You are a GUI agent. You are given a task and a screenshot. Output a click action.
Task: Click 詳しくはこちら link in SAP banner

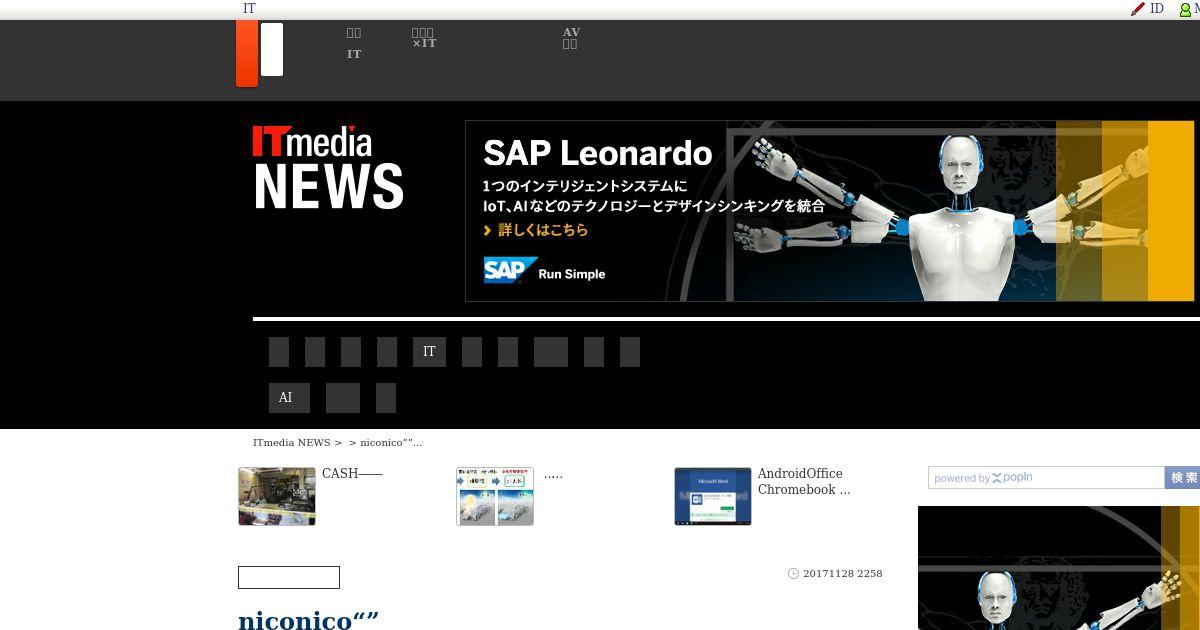click(536, 230)
